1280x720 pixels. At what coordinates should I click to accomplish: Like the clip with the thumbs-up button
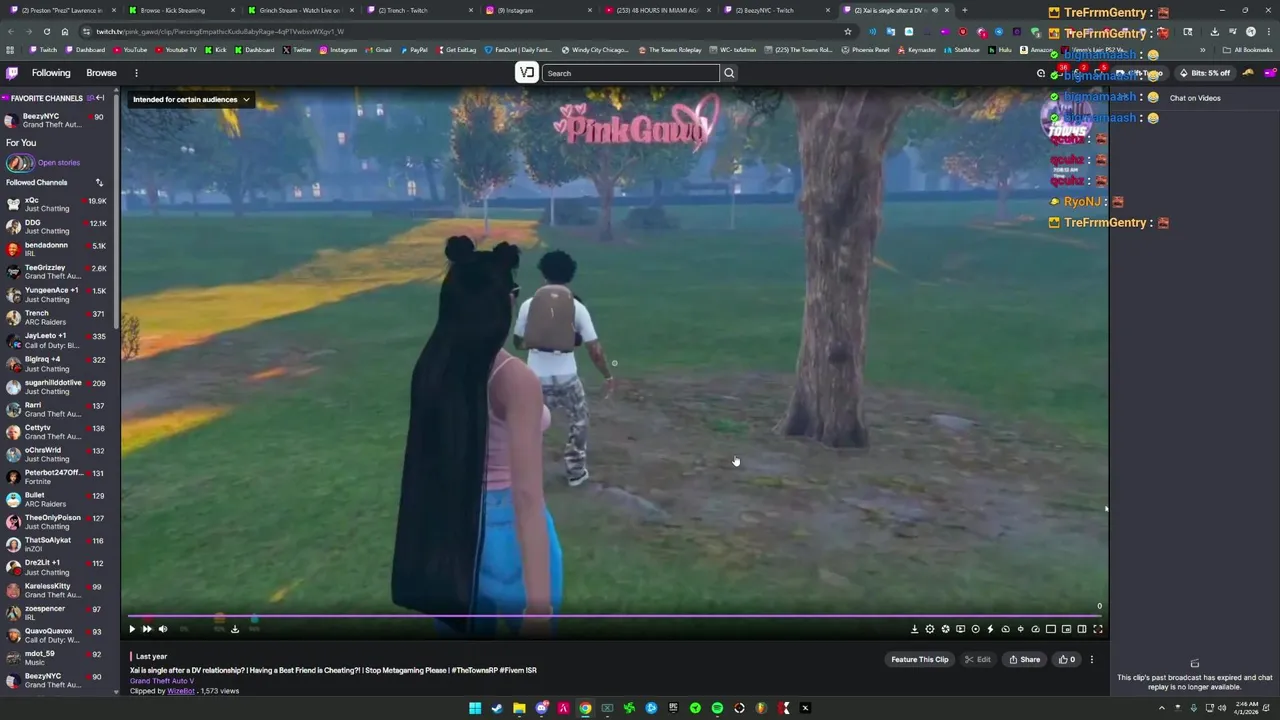1067,659
